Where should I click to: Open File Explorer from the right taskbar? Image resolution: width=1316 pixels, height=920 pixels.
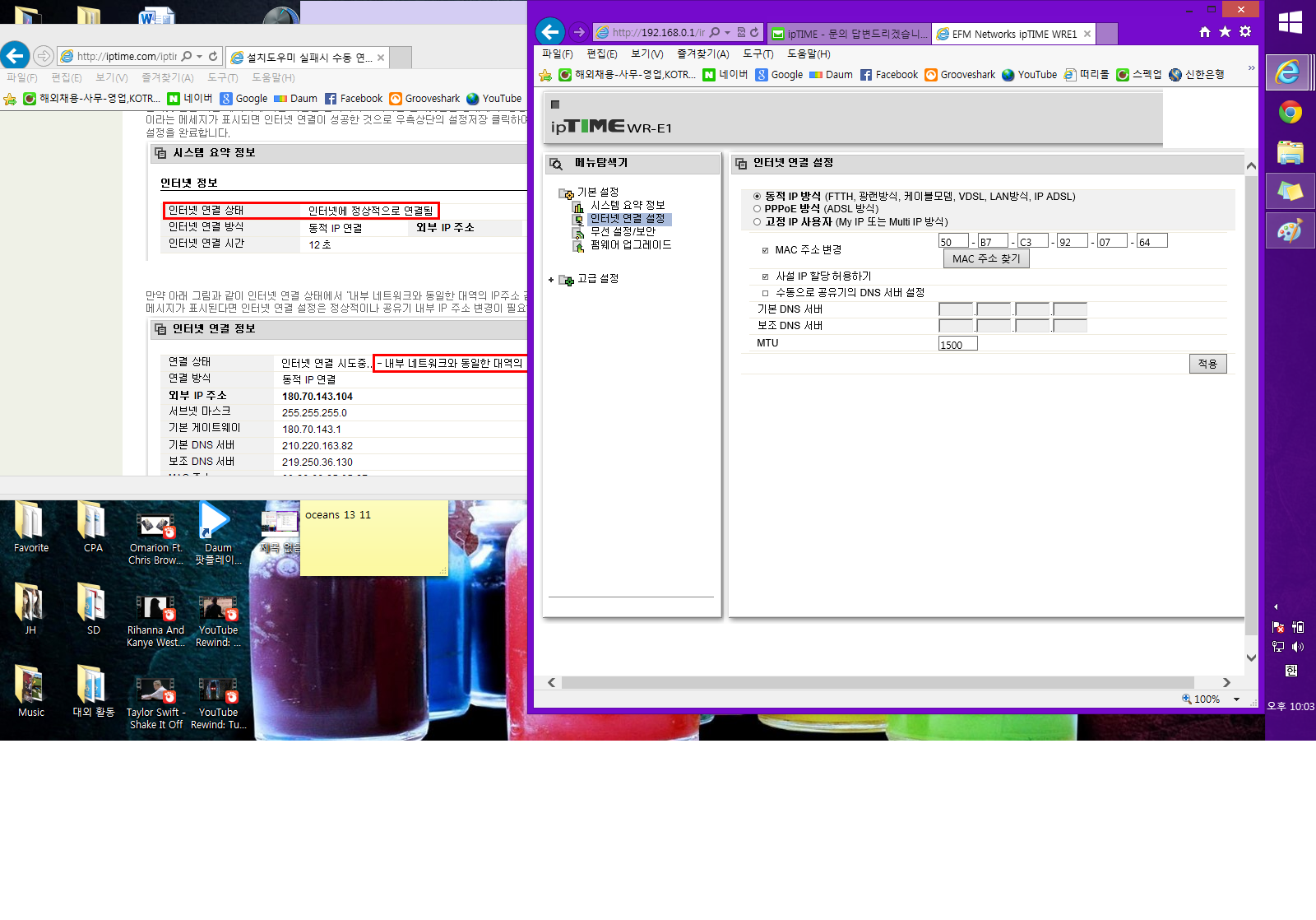(1290, 151)
